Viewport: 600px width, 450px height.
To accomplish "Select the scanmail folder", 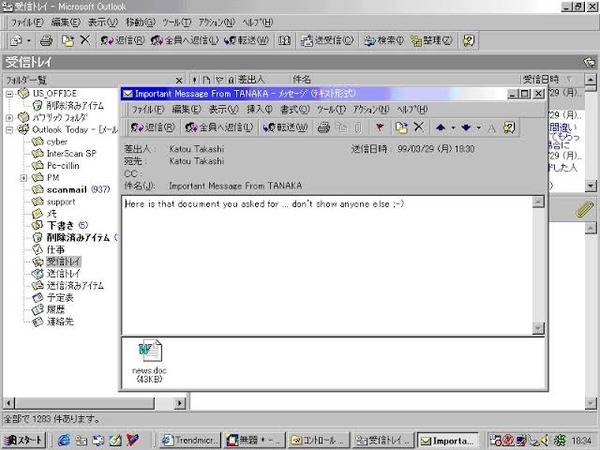I will (x=67, y=189).
